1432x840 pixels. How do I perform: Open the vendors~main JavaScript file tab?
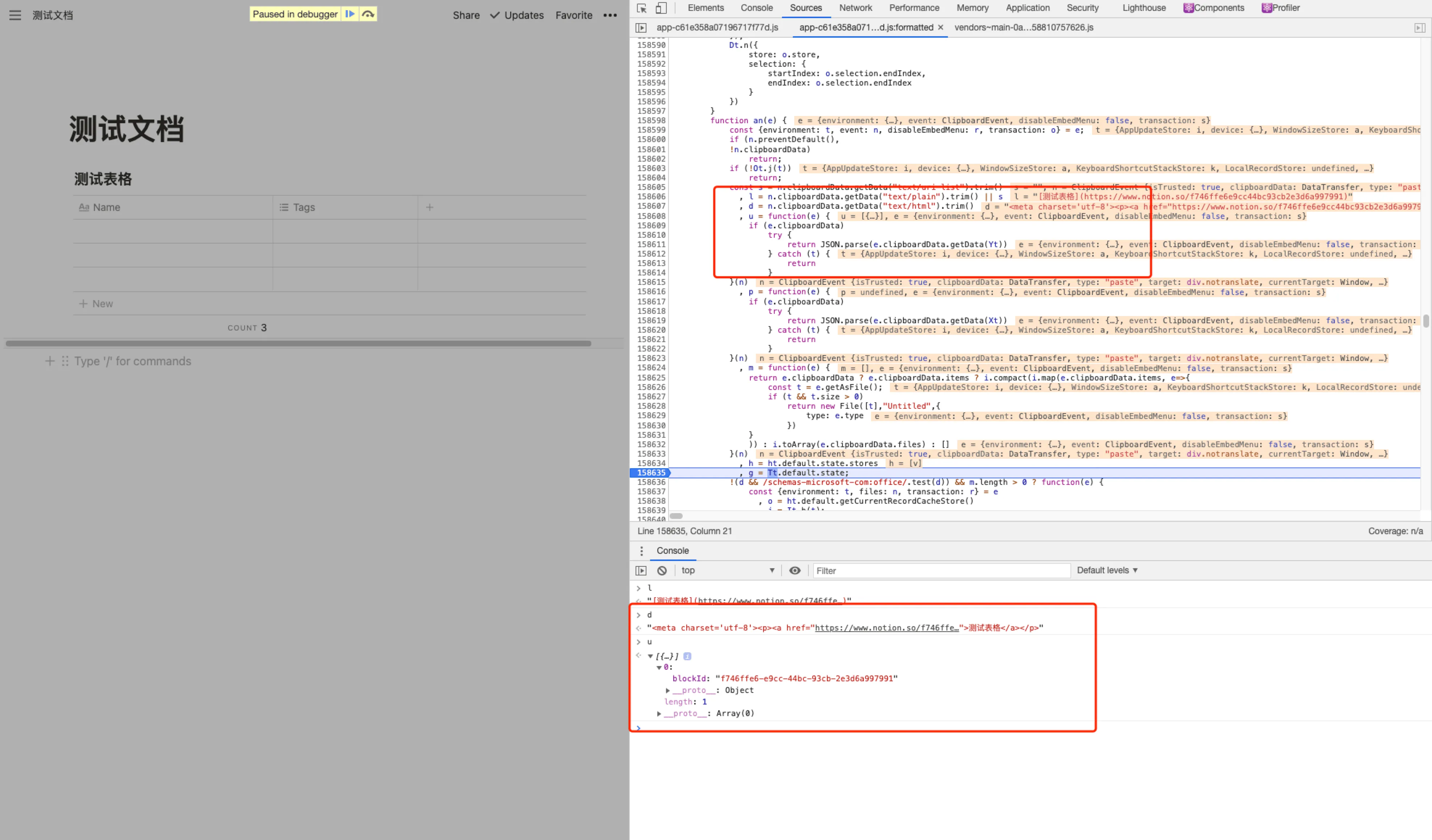point(1023,27)
